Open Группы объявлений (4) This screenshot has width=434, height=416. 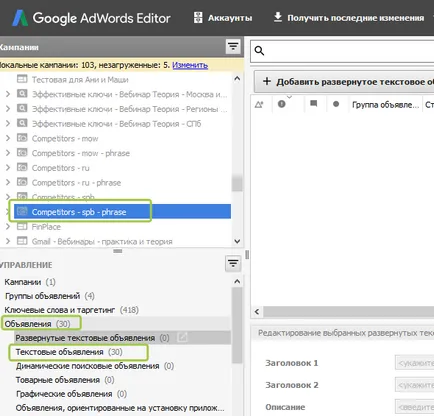[x=50, y=296]
